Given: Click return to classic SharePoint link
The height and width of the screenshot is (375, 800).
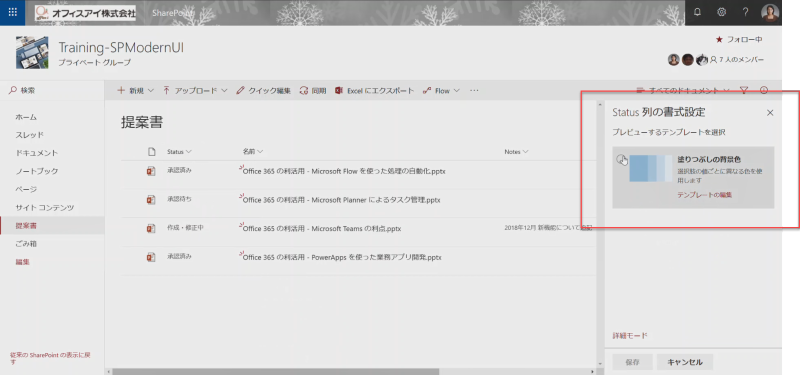Looking at the screenshot, I should tap(50, 358).
